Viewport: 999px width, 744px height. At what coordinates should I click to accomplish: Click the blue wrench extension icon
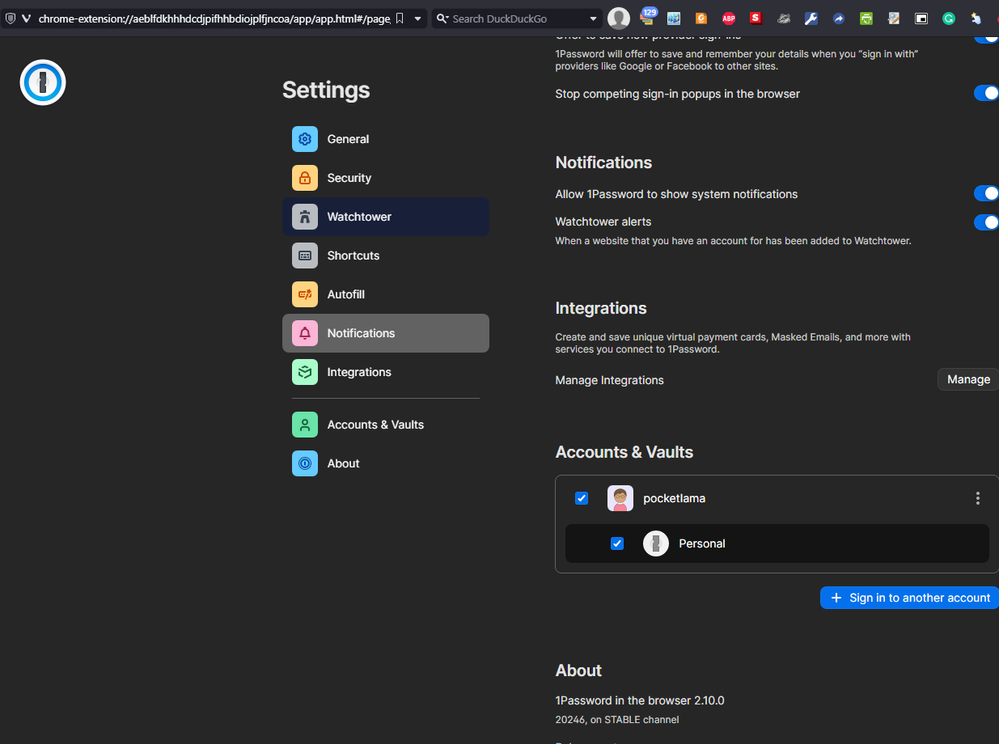(810, 18)
